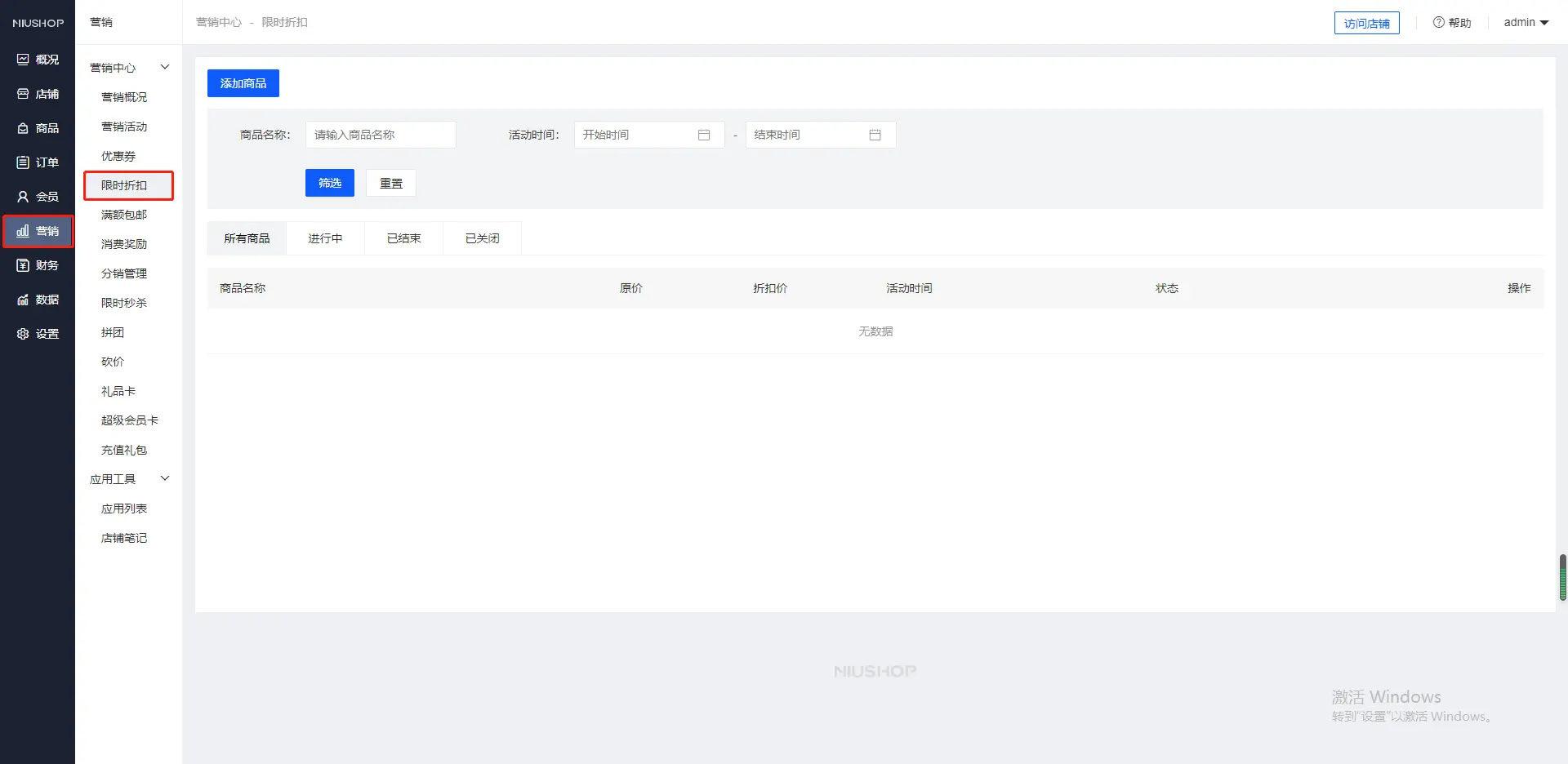Open the 设置 settings gear icon
The image size is (1568, 764).
pyautogui.click(x=23, y=334)
